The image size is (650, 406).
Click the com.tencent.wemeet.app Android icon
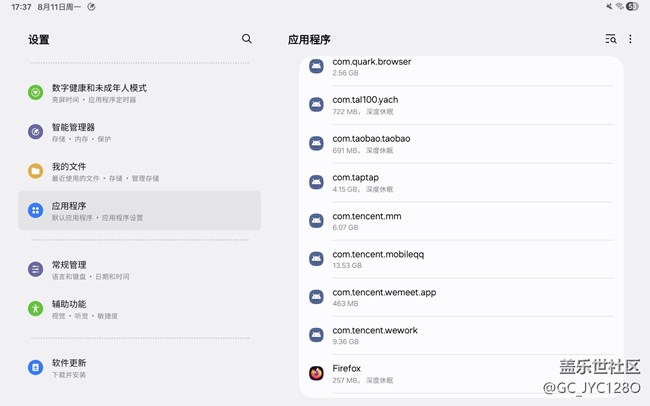[x=316, y=297]
